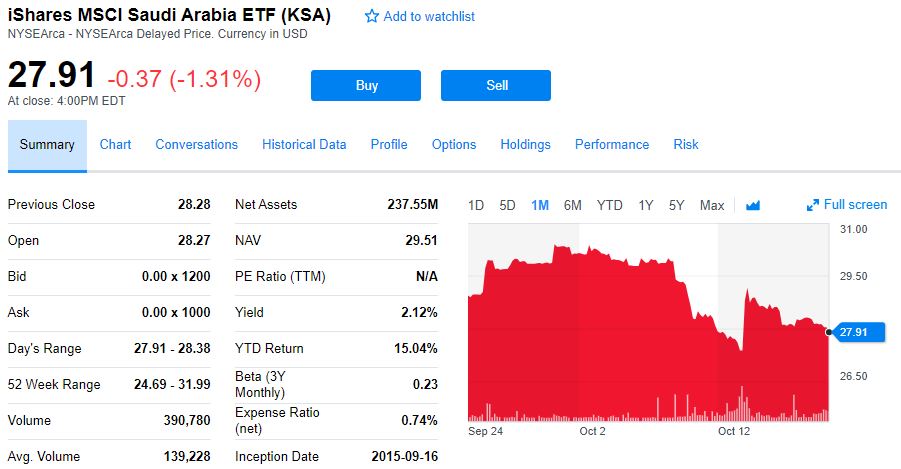View the Historical Data tab
The width and height of the screenshot is (901, 469).
(304, 145)
